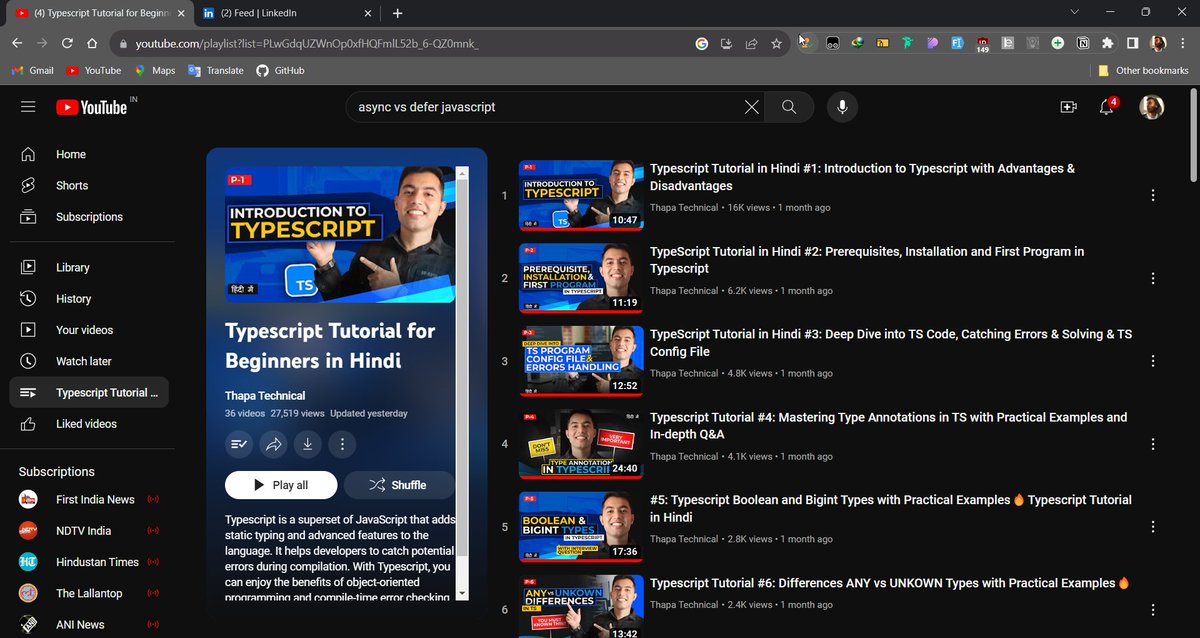Open Library in sidebar

tap(89, 268)
